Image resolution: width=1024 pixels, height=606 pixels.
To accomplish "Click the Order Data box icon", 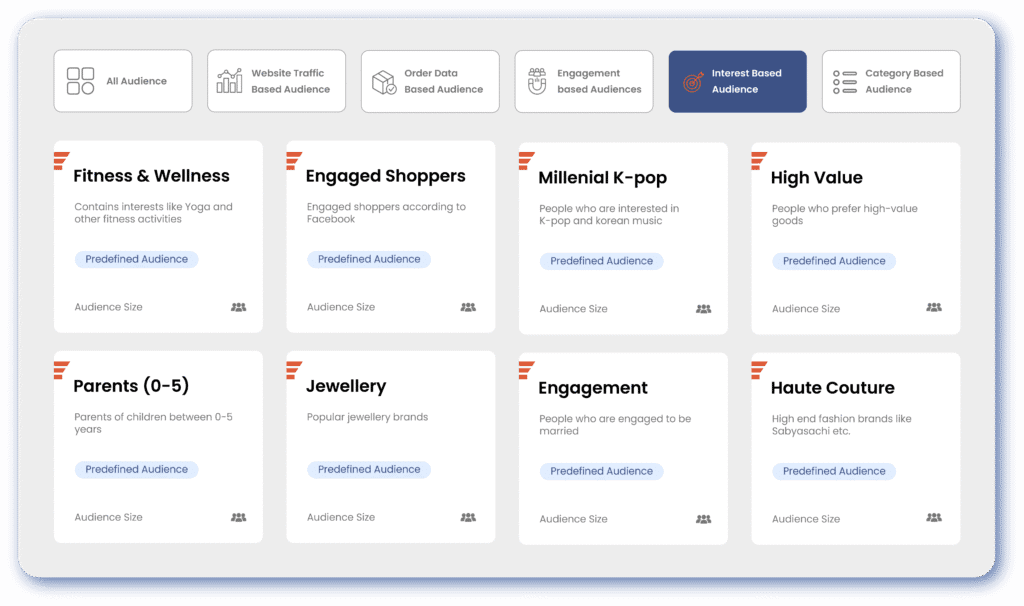I will click(384, 81).
